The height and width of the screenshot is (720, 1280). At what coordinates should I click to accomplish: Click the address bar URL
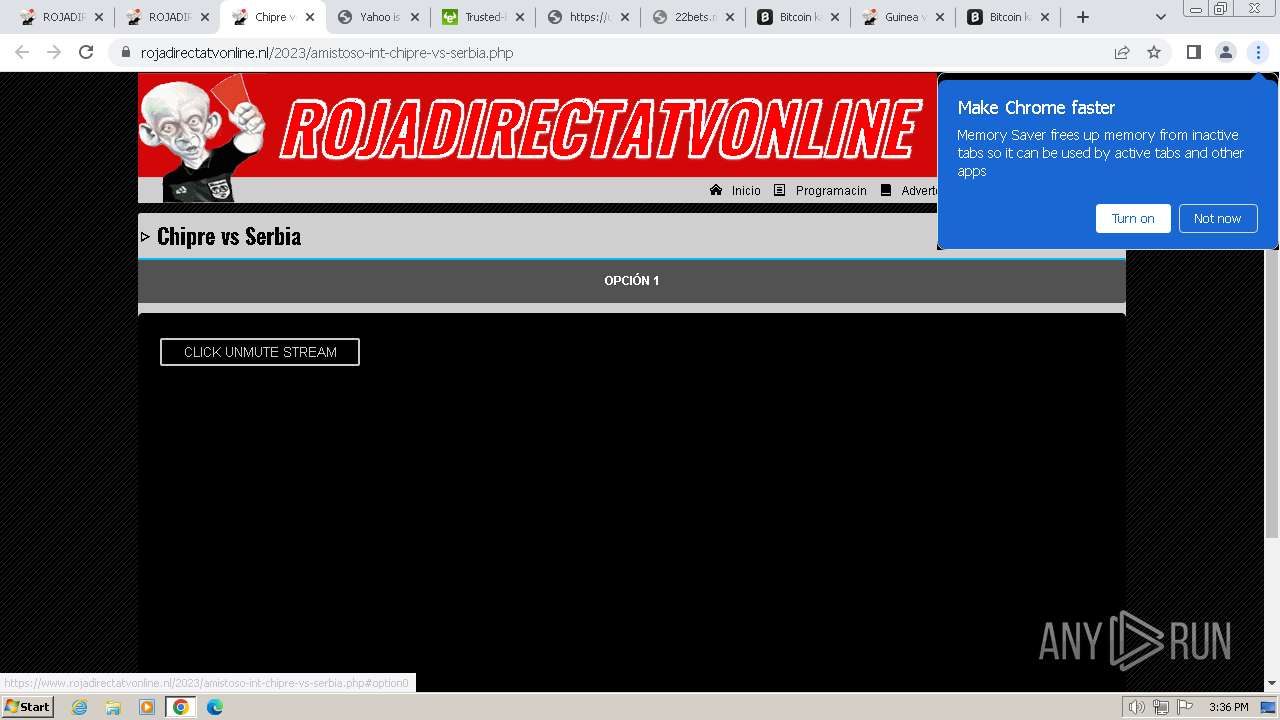coord(326,53)
